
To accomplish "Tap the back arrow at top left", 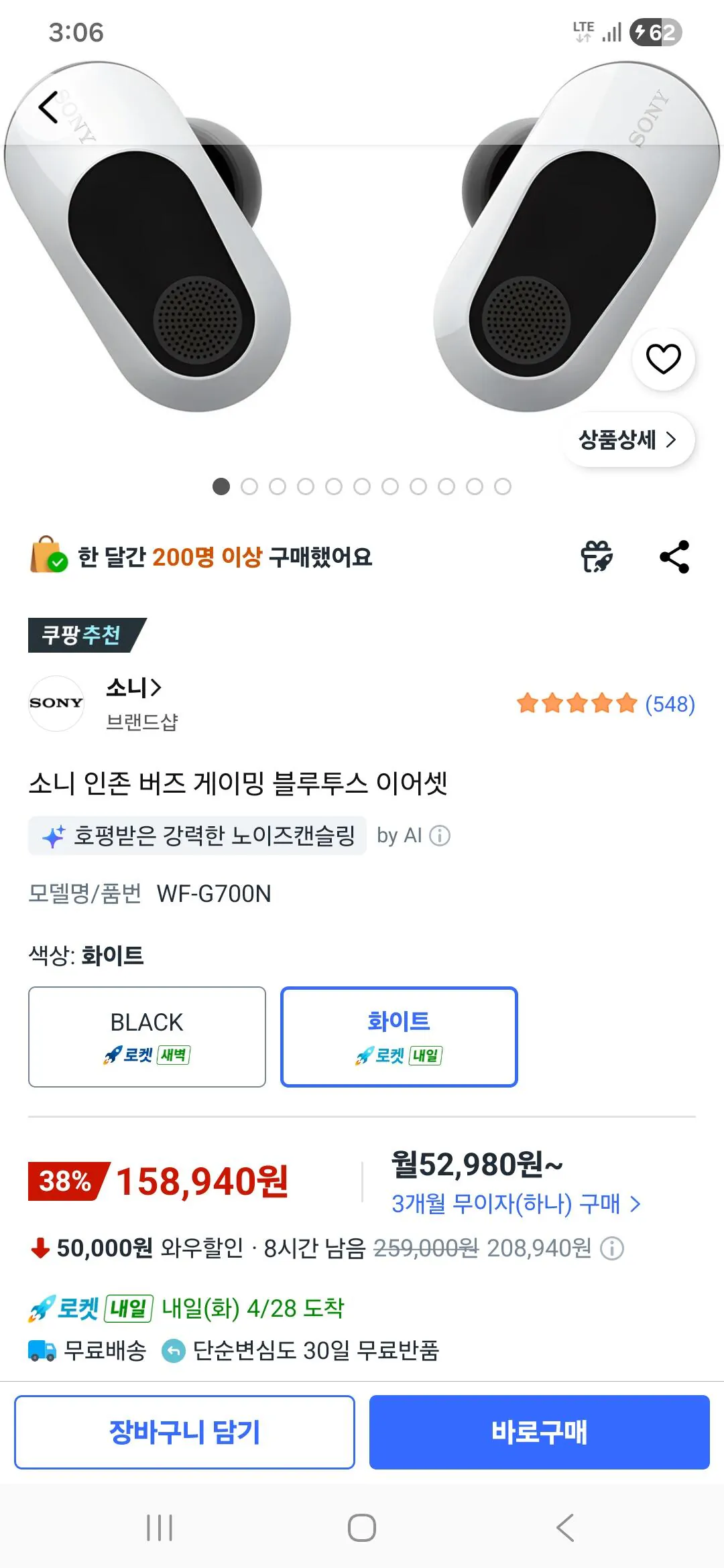I will click(47, 107).
